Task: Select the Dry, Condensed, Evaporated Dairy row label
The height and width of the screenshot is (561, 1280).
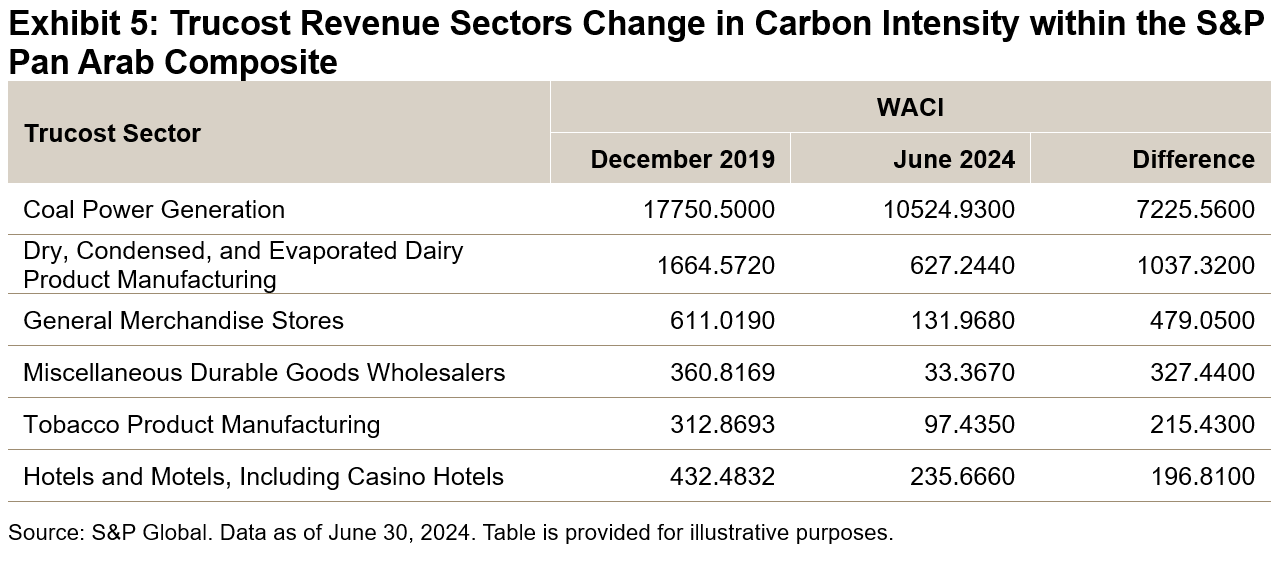Action: click(243, 265)
